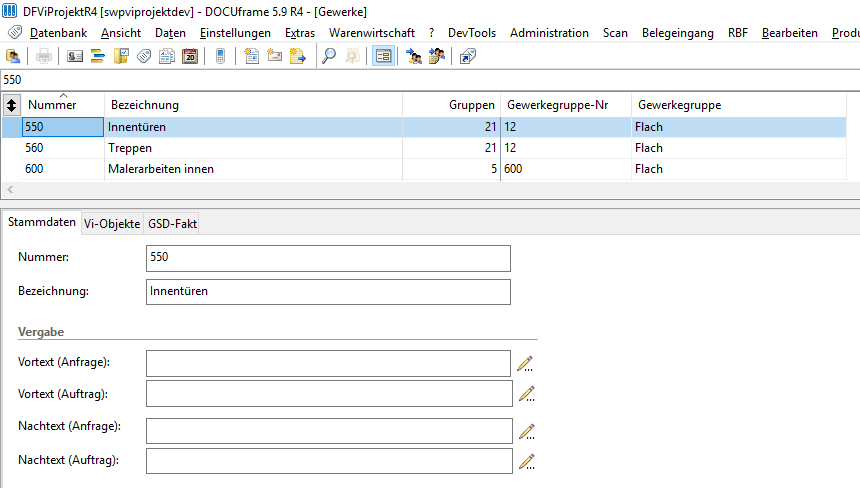Click the search field containing 550
This screenshot has width=860, height=488.
(430, 80)
